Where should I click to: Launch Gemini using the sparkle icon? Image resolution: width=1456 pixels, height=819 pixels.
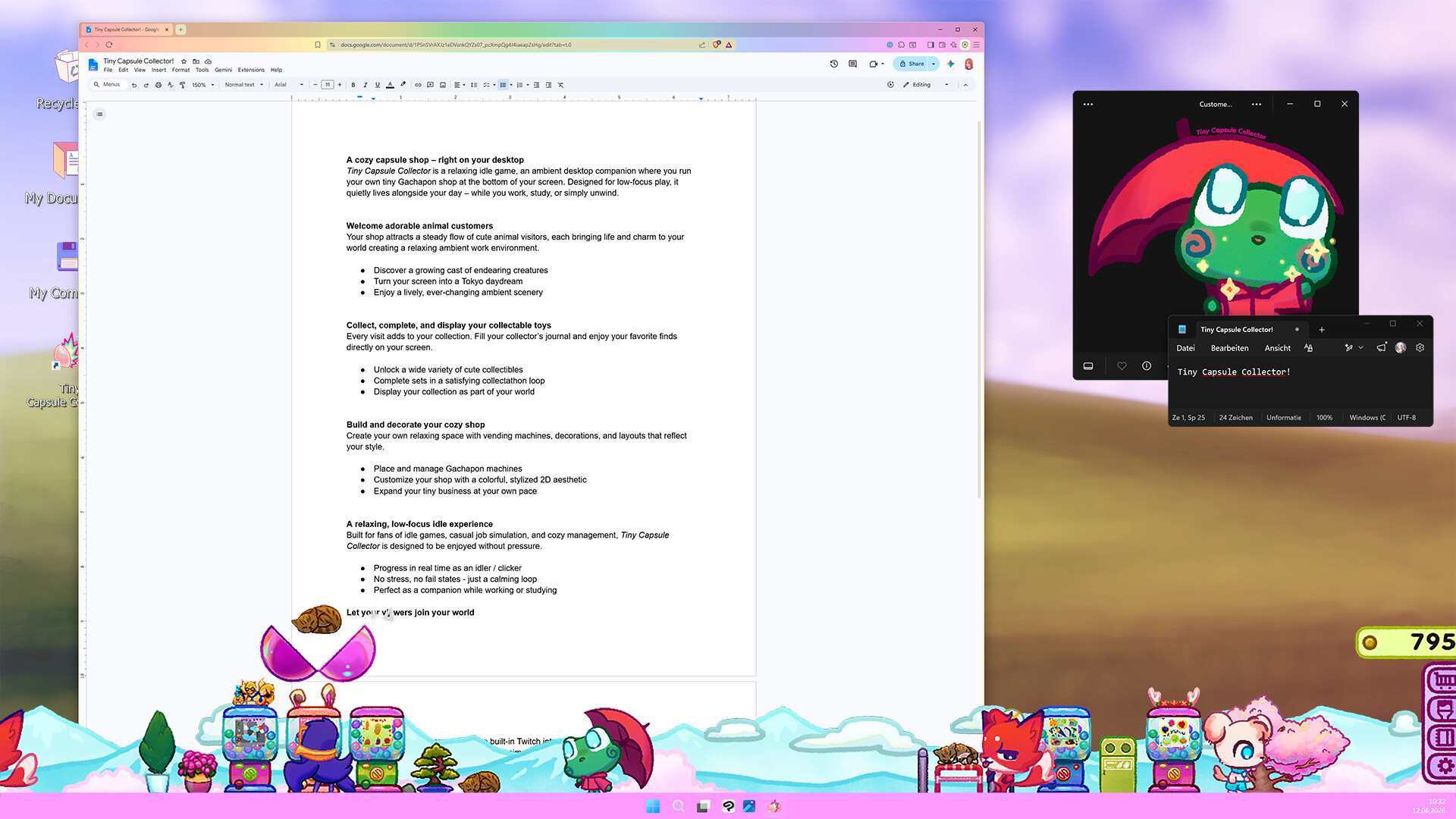click(x=950, y=64)
